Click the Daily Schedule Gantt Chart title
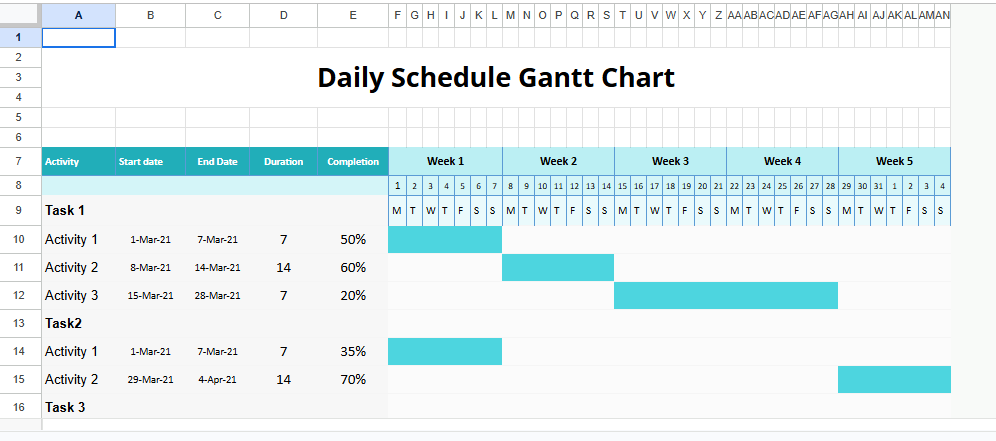The height and width of the screenshot is (441, 996). [496, 77]
